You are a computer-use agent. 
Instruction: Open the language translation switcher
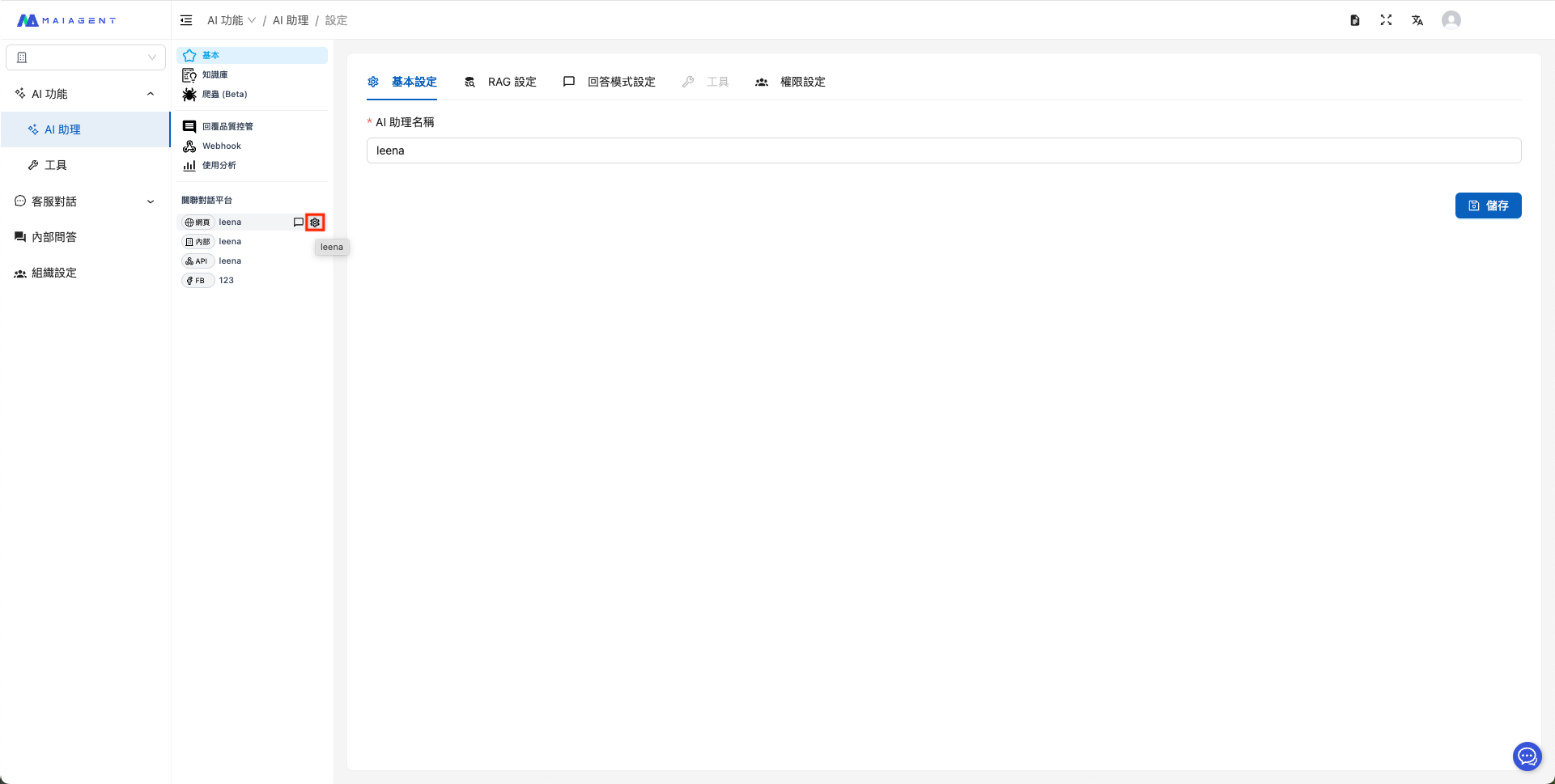click(1417, 20)
